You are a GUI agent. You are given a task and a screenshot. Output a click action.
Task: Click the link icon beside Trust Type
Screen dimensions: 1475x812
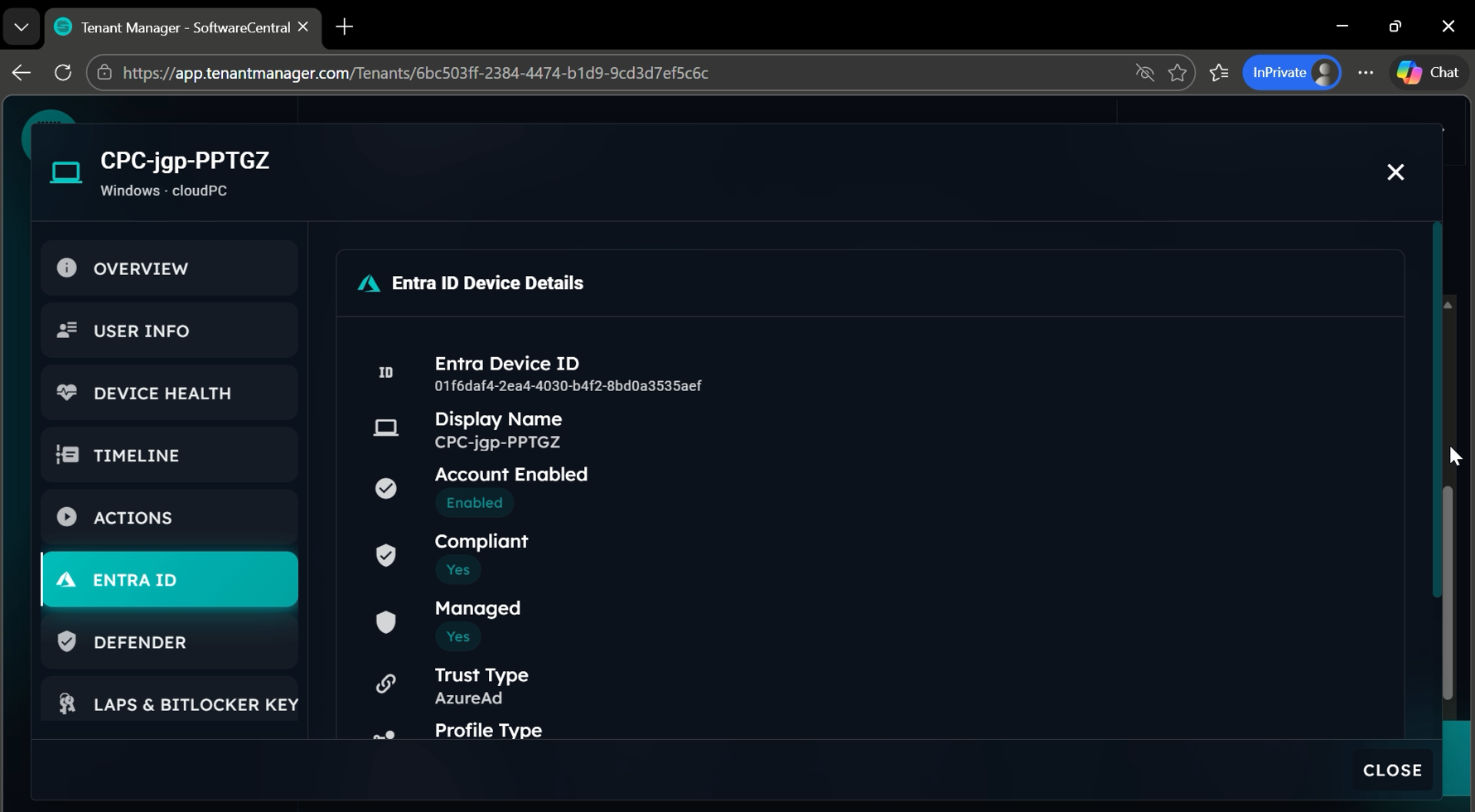(386, 684)
